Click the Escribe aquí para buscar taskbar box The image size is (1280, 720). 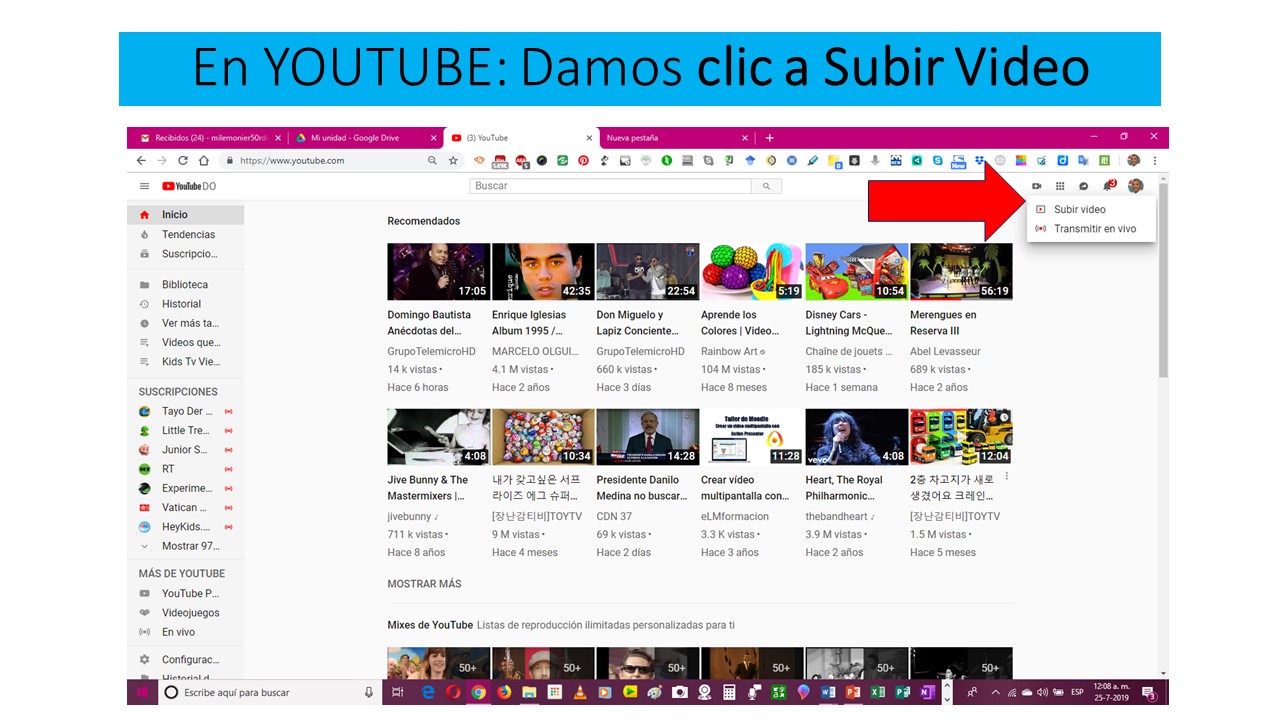tap(269, 692)
